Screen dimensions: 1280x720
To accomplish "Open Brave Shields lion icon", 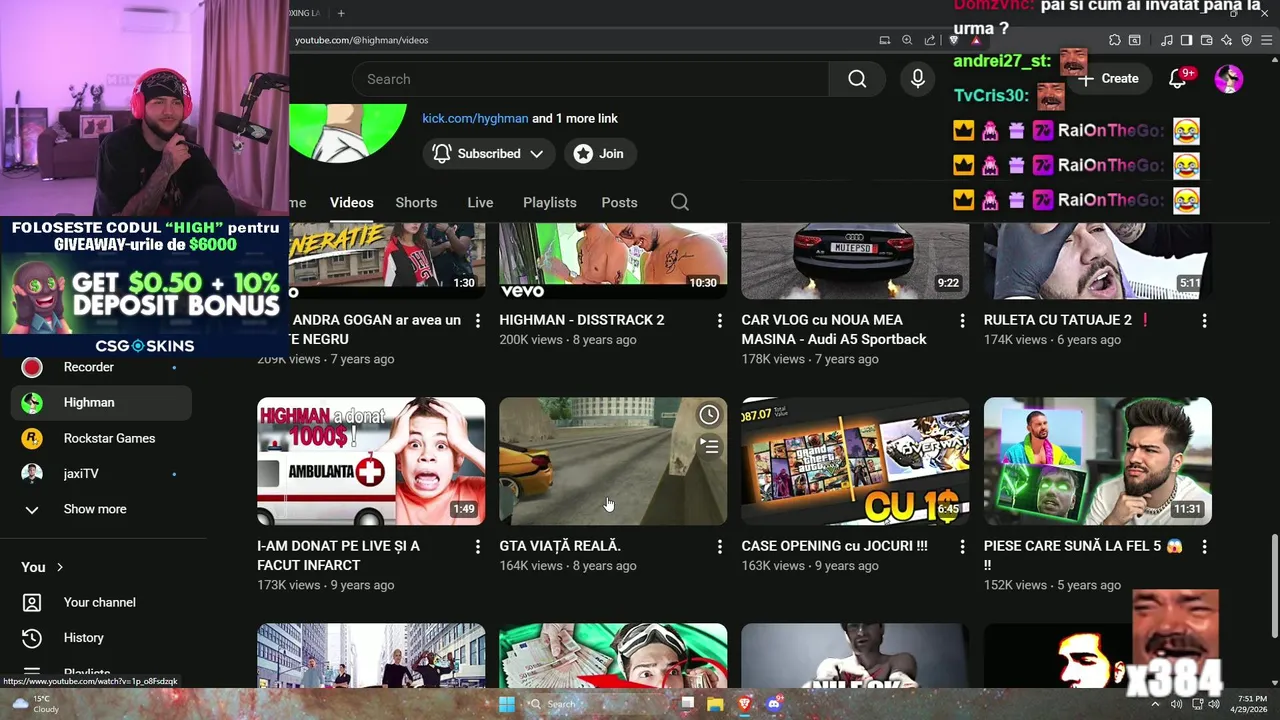I will pyautogui.click(x=954, y=40).
